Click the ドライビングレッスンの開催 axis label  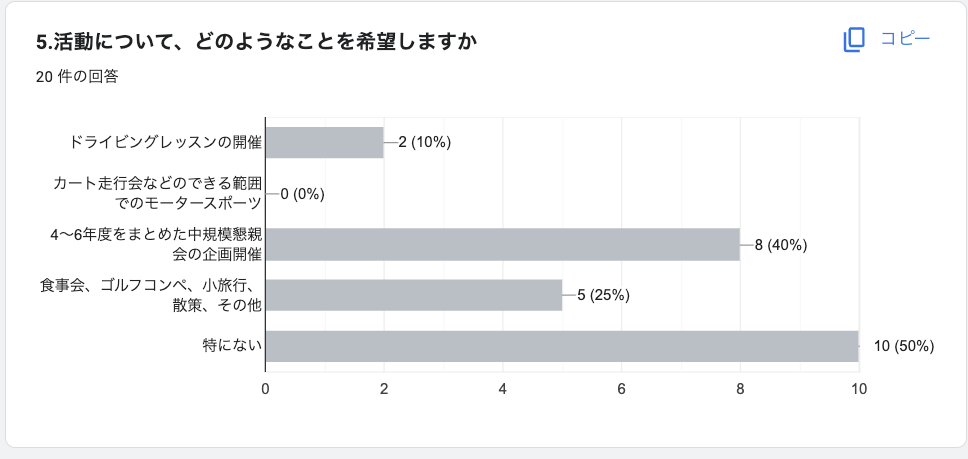(x=166, y=142)
